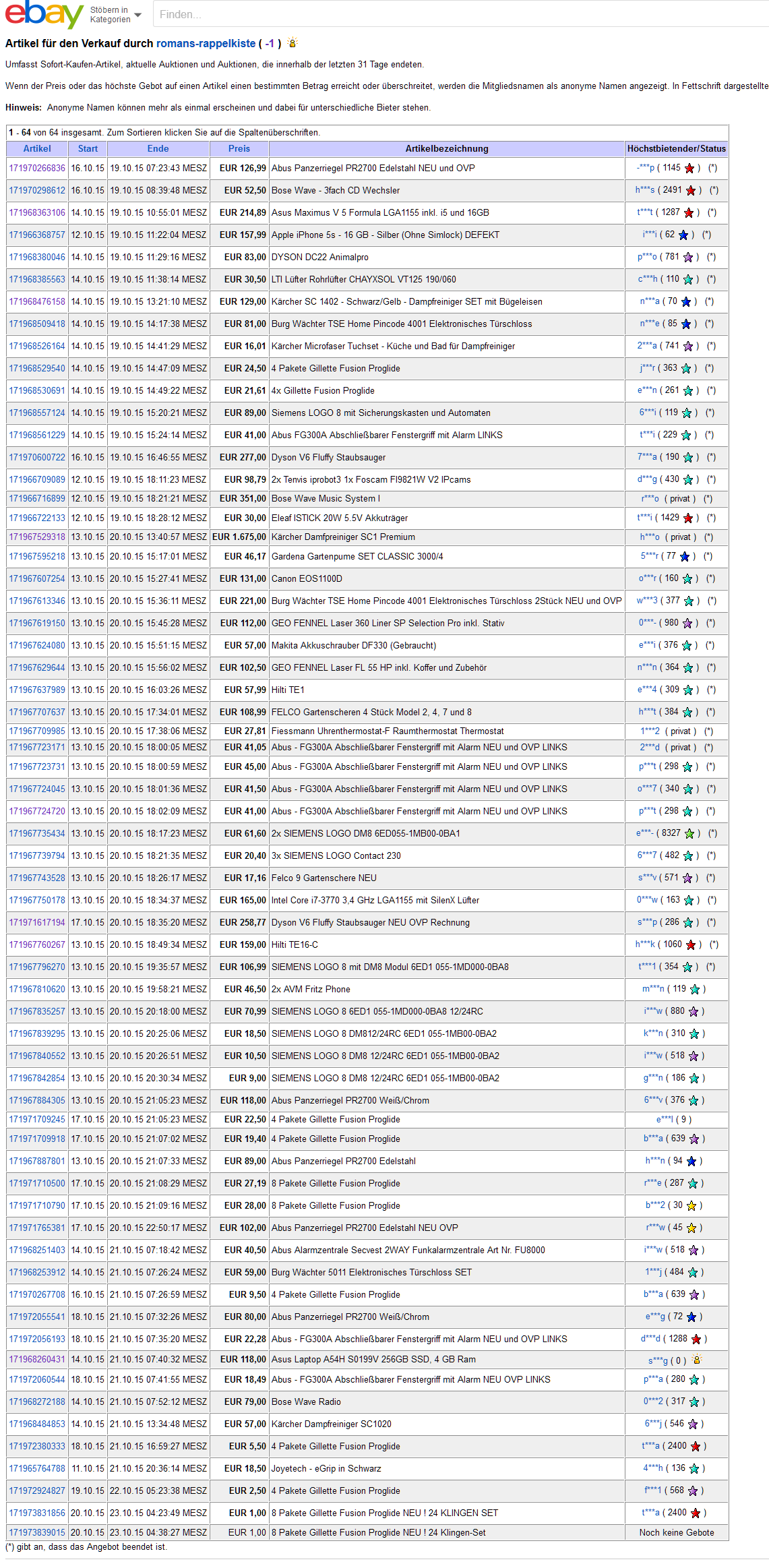The height and width of the screenshot is (1568, 769).
Task: Click the blue star of bidder 5***r (77)
Action: (x=684, y=557)
